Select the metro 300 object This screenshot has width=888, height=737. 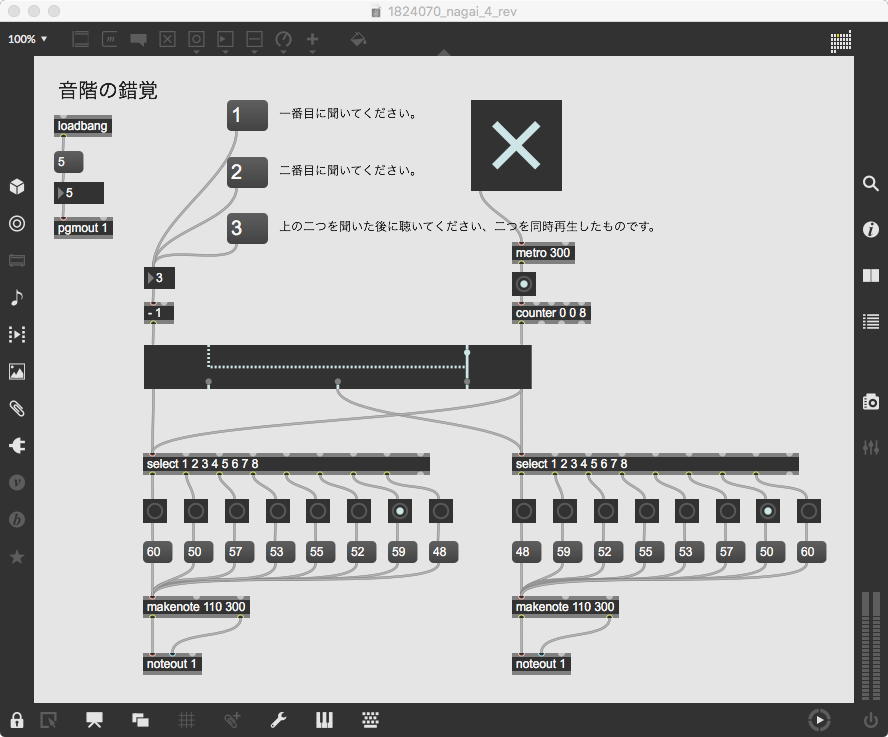coord(543,253)
